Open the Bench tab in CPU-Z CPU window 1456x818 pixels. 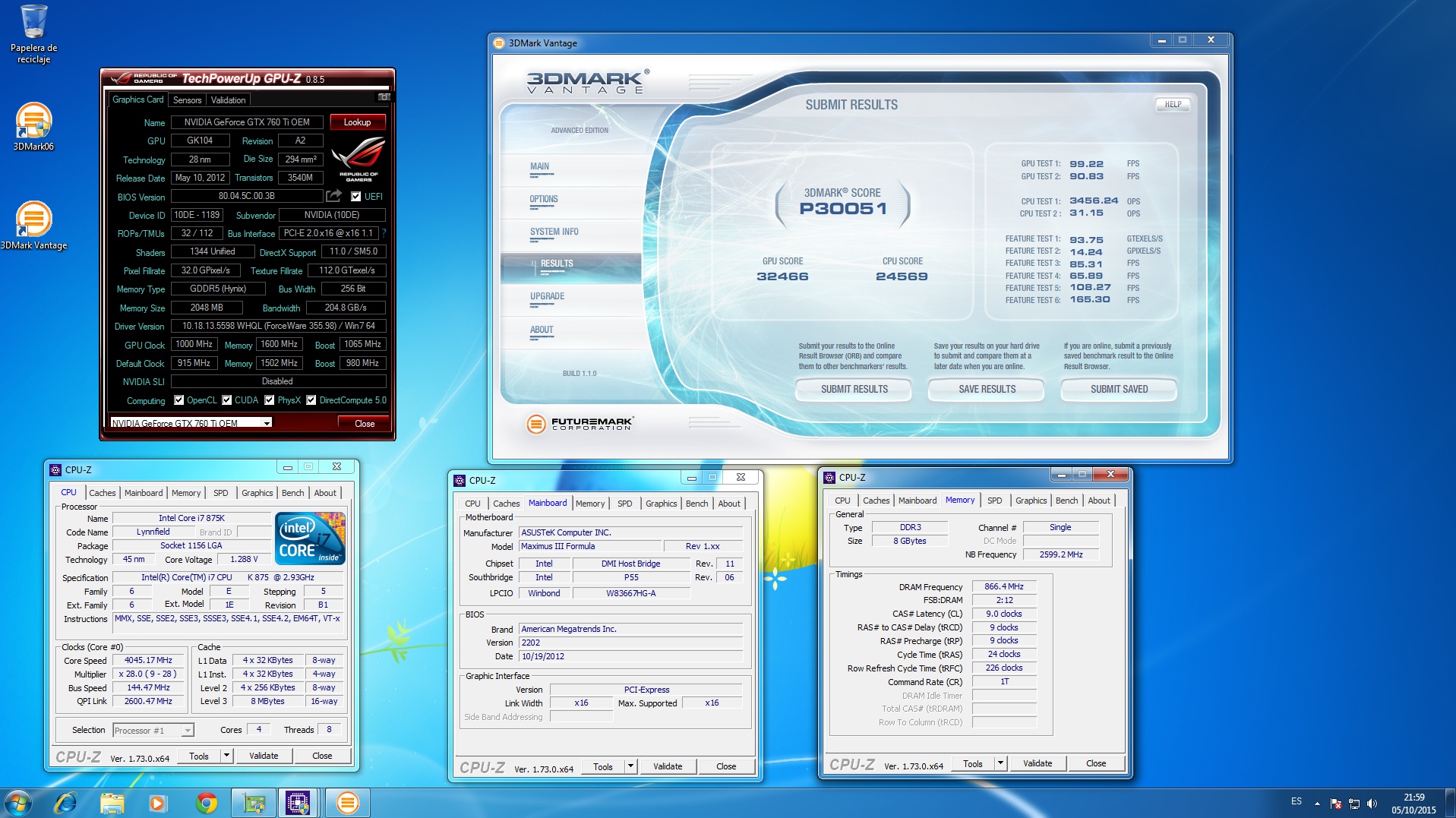tap(292, 493)
